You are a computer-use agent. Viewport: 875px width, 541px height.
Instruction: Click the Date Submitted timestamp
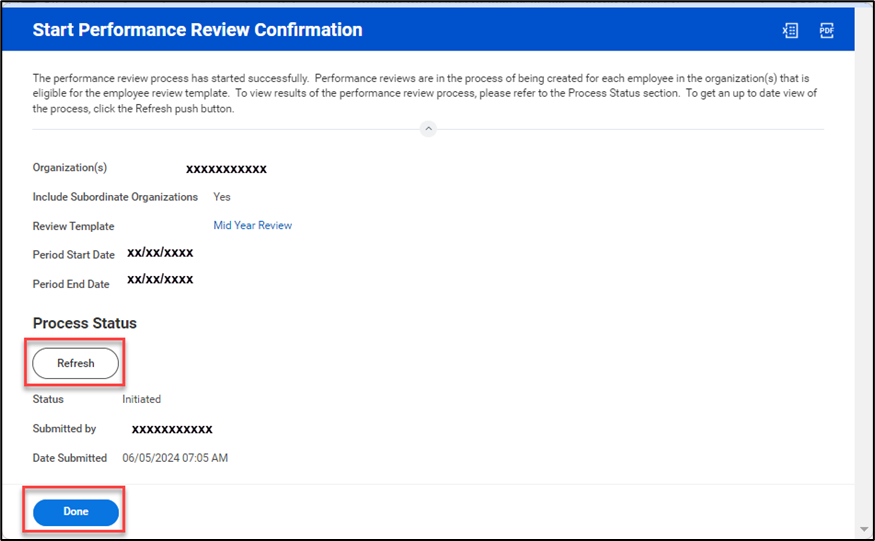(175, 458)
